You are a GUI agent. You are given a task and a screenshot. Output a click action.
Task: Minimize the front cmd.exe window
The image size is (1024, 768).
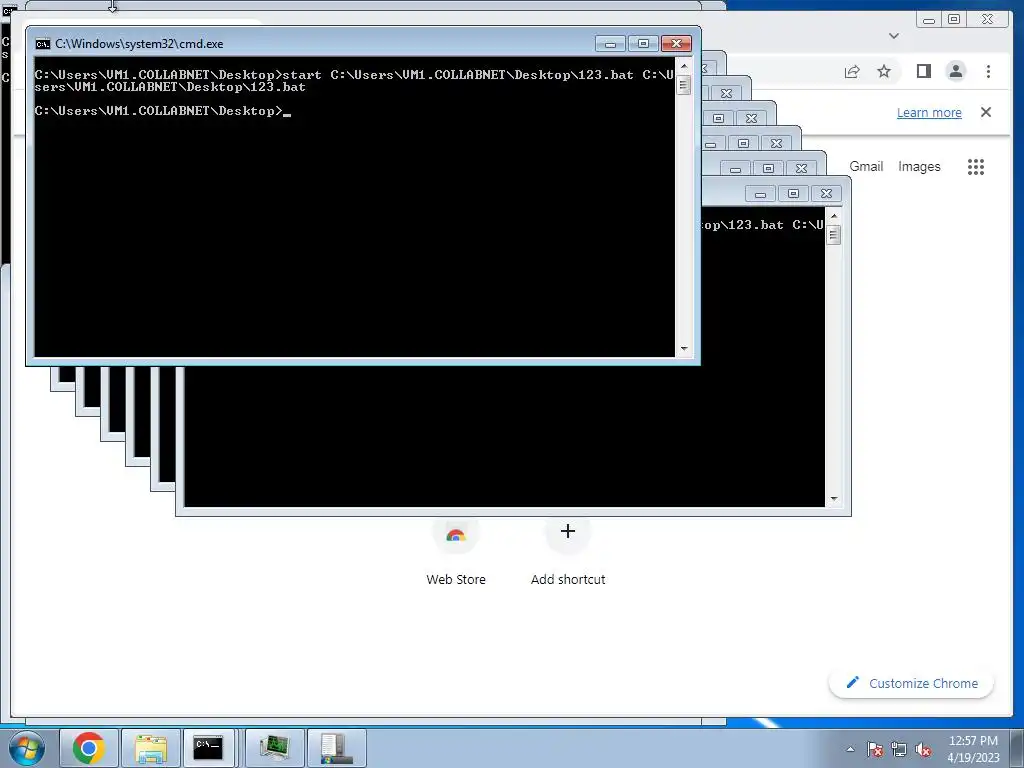(610, 44)
